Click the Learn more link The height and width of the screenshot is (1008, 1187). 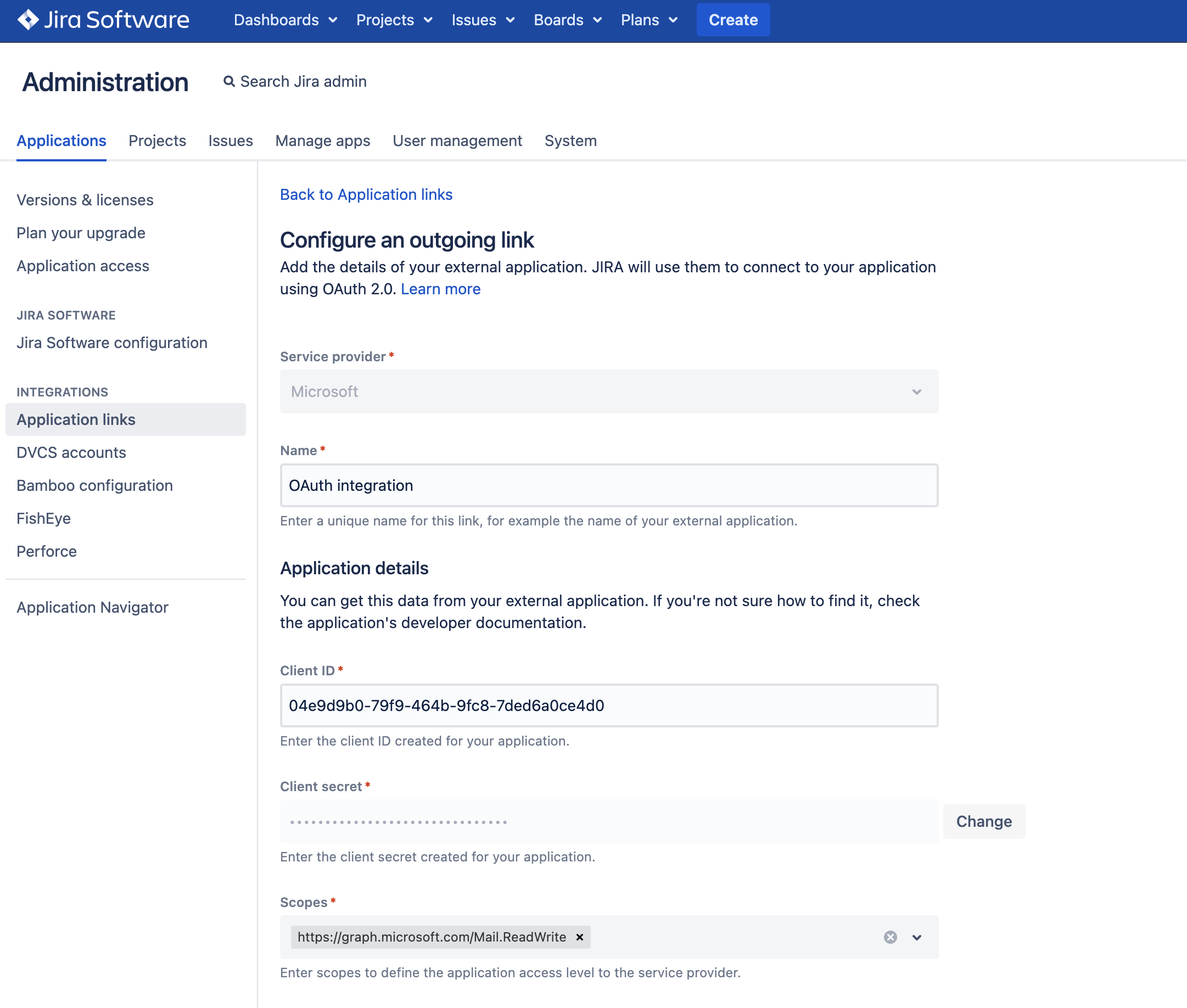click(x=441, y=288)
